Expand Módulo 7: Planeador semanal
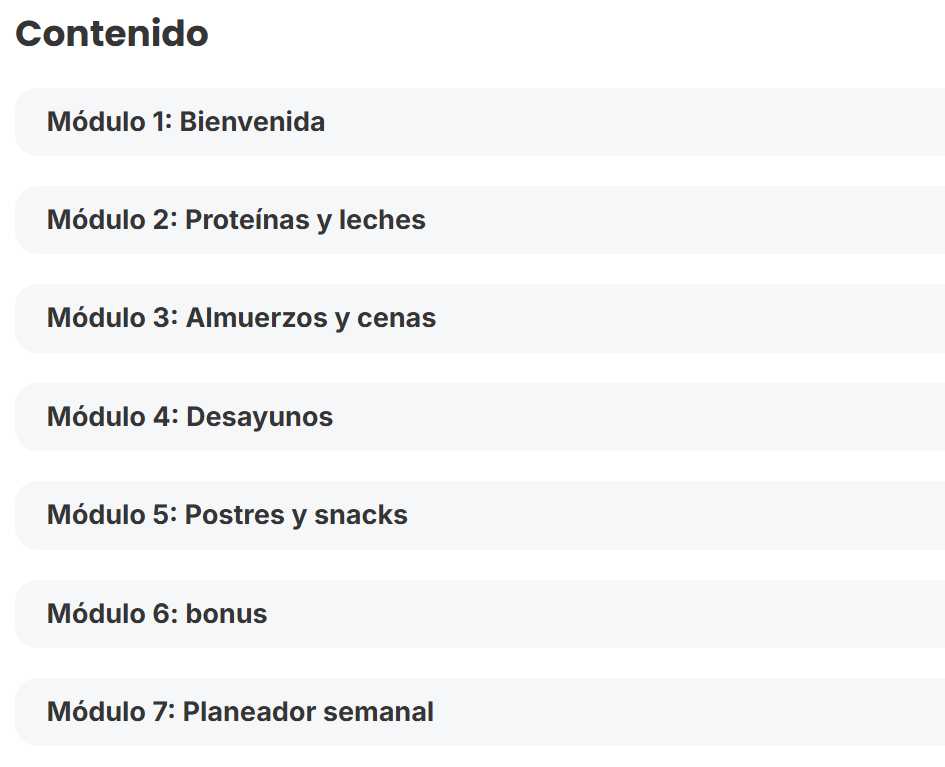Viewport: 945px width, 767px height. click(x=240, y=712)
